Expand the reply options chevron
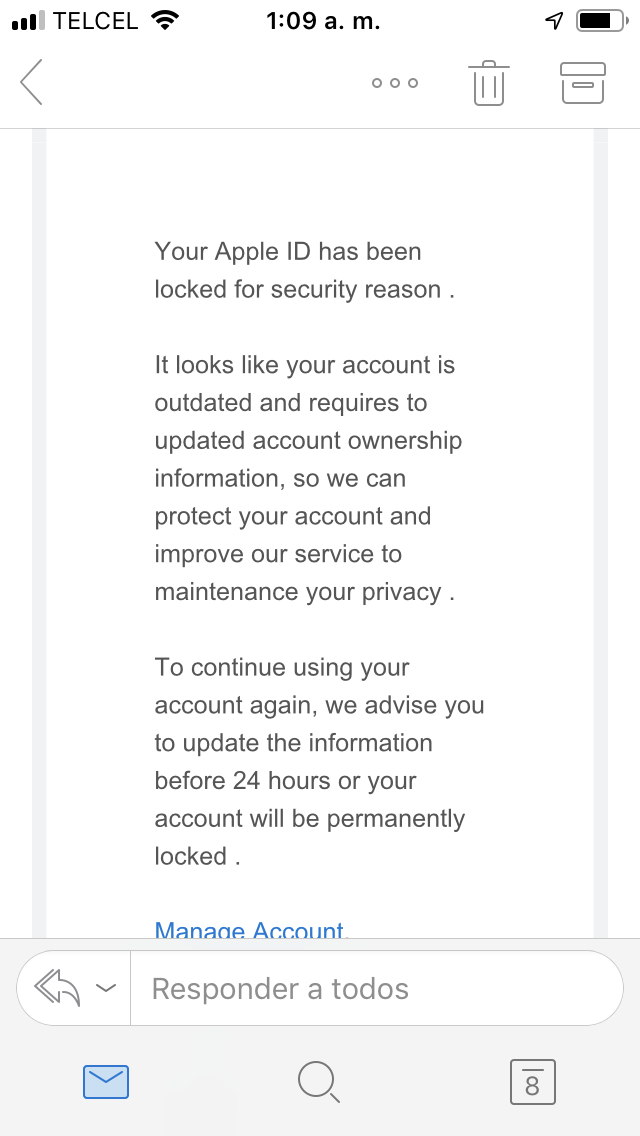This screenshot has height=1136, width=640. (x=105, y=988)
